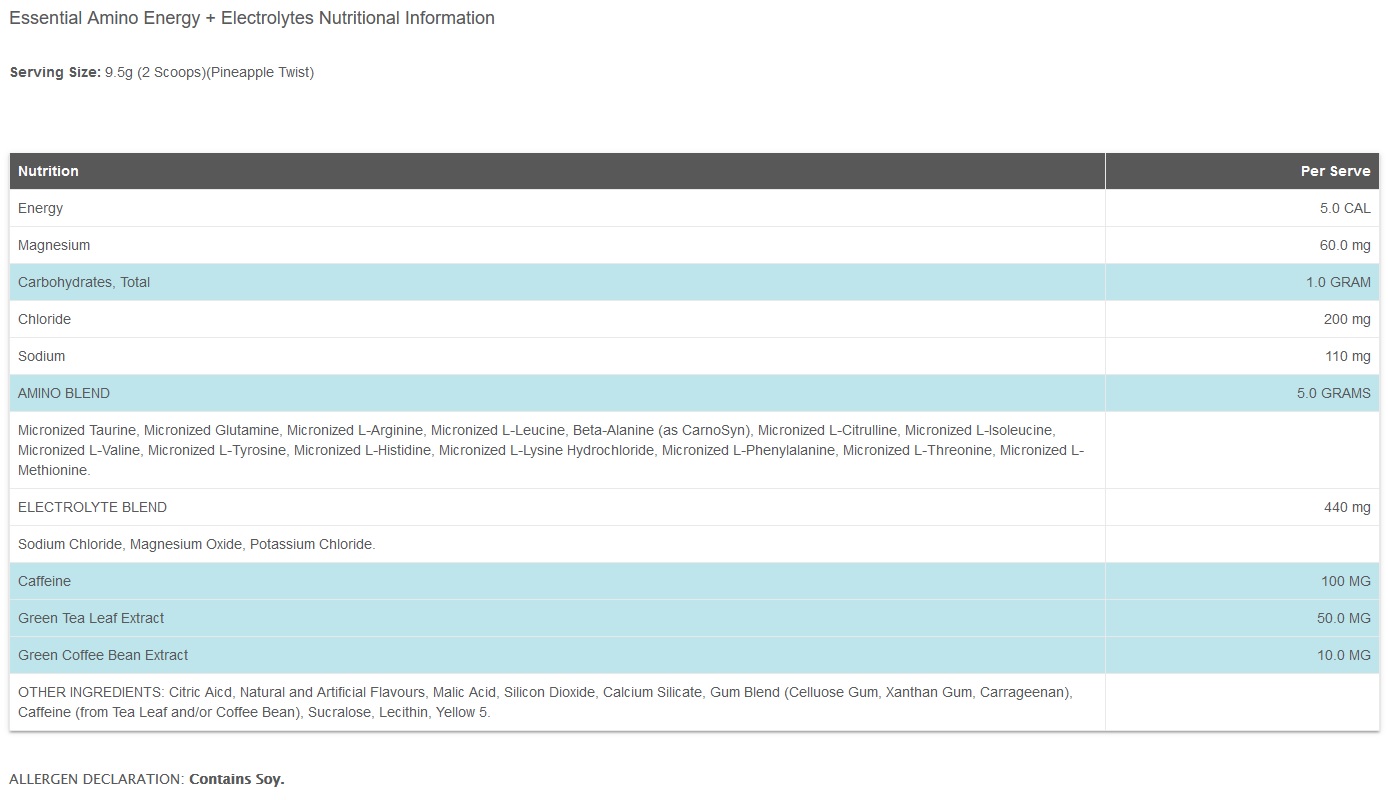Click the Green Coffee Bean Extract label
The image size is (1388, 800).
[103, 655]
